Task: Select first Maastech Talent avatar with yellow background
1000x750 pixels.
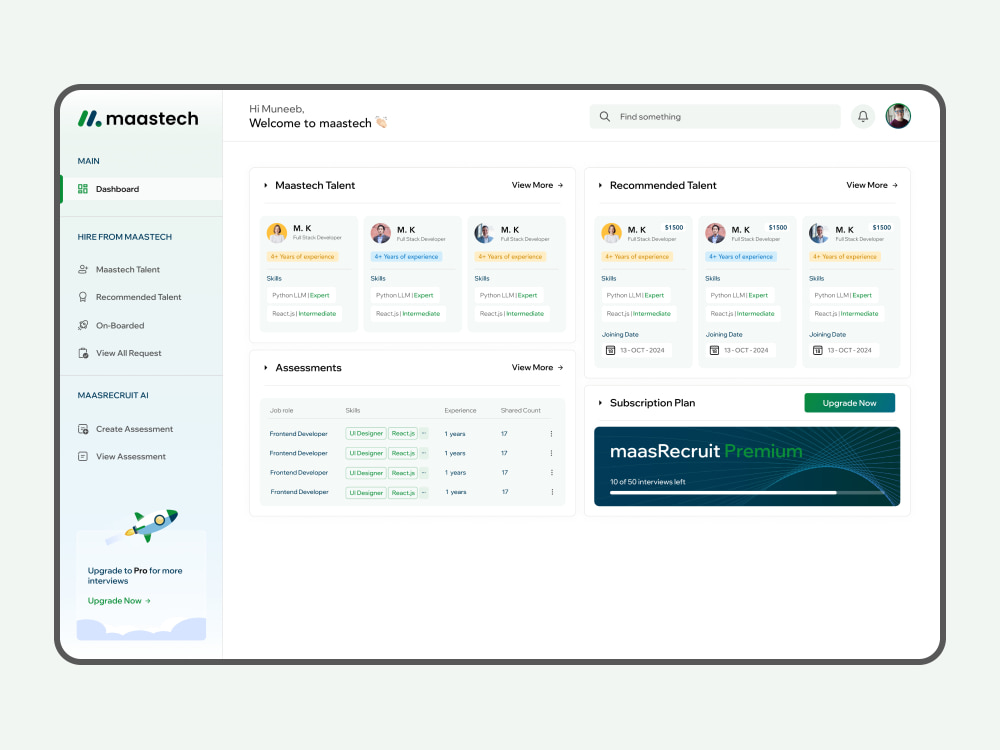Action: pyautogui.click(x=277, y=233)
